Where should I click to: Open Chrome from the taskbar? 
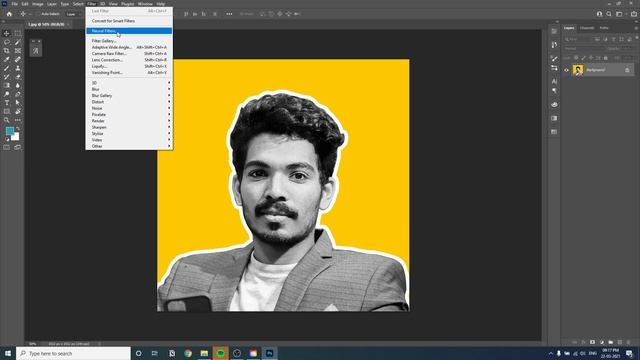(188, 353)
